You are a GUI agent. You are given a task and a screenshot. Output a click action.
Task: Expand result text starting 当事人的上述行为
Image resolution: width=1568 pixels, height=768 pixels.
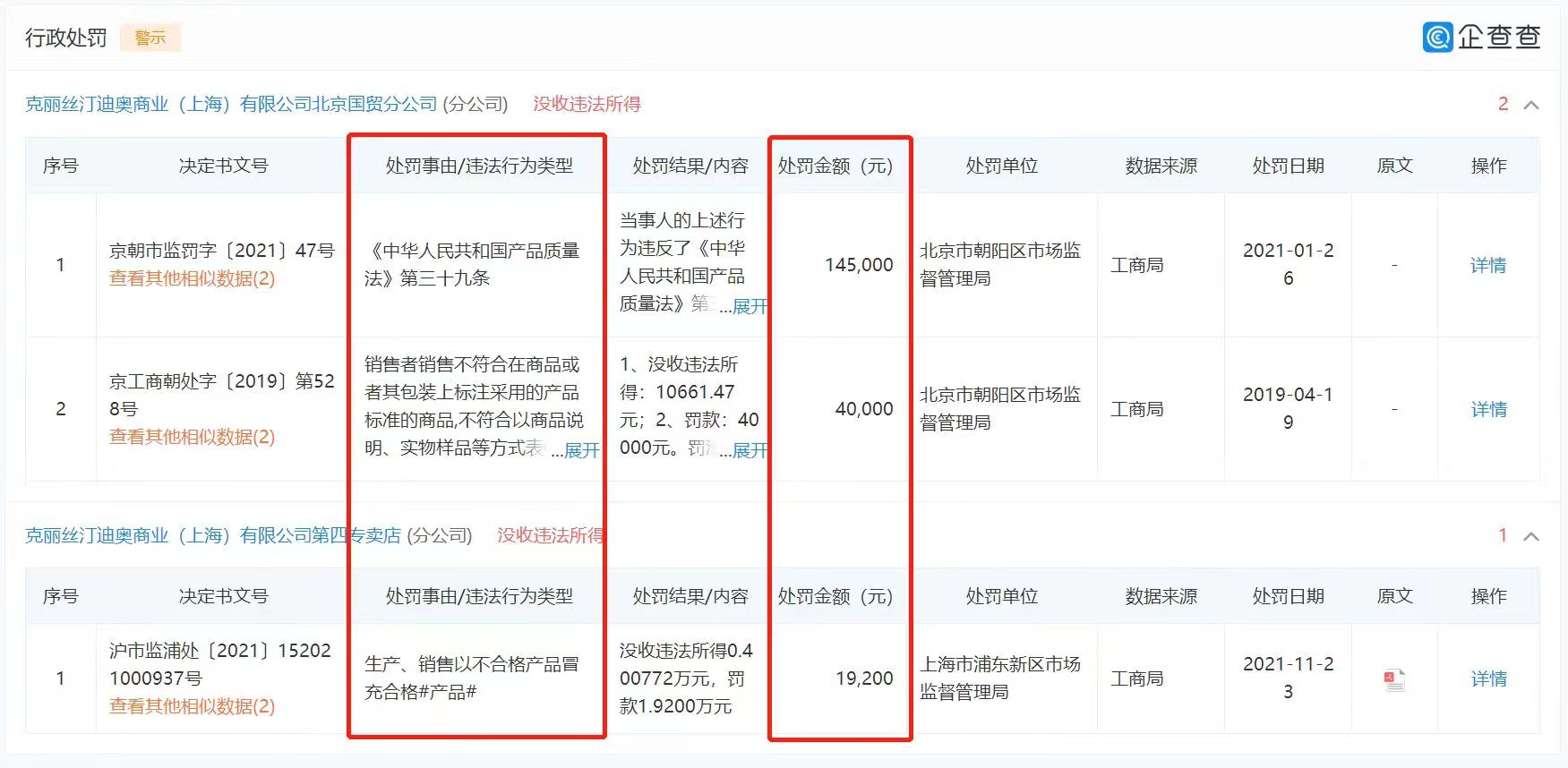pos(750,306)
